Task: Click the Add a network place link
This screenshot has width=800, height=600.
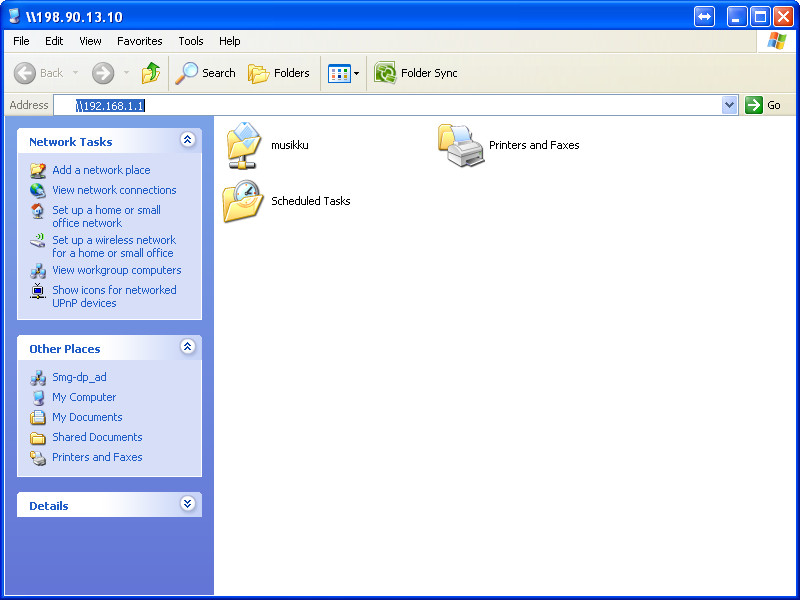Action: click(102, 170)
